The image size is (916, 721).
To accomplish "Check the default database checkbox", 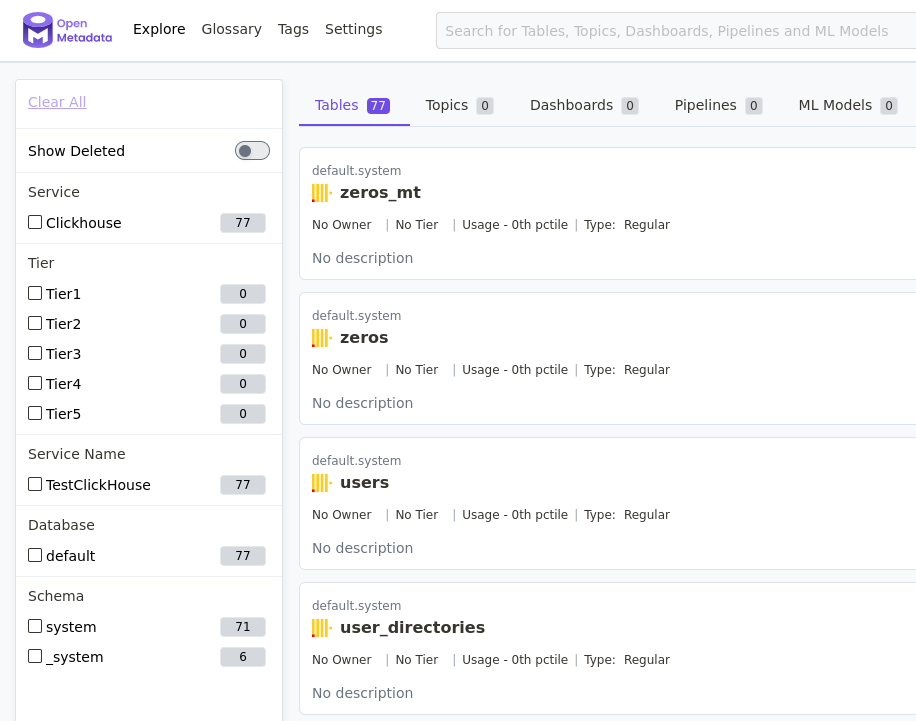I will point(35,555).
